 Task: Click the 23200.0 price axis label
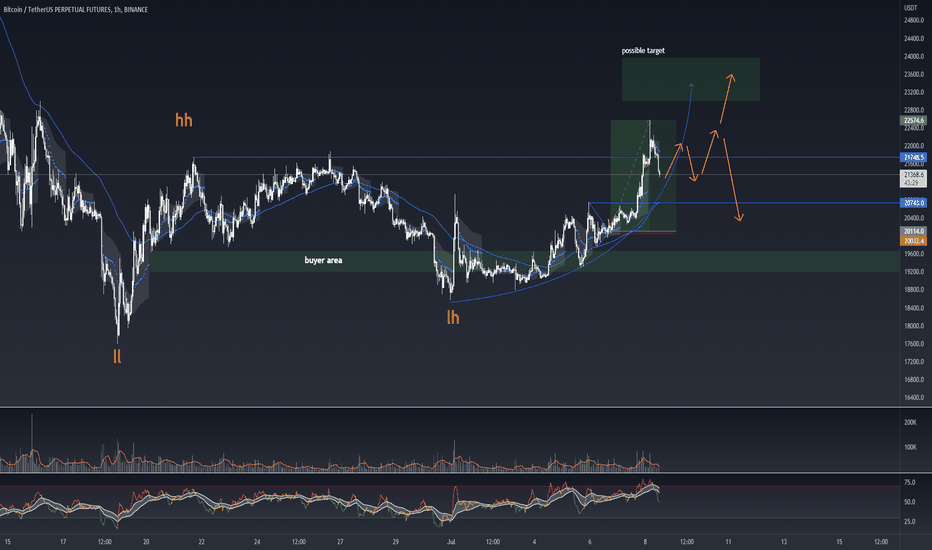tap(914, 92)
